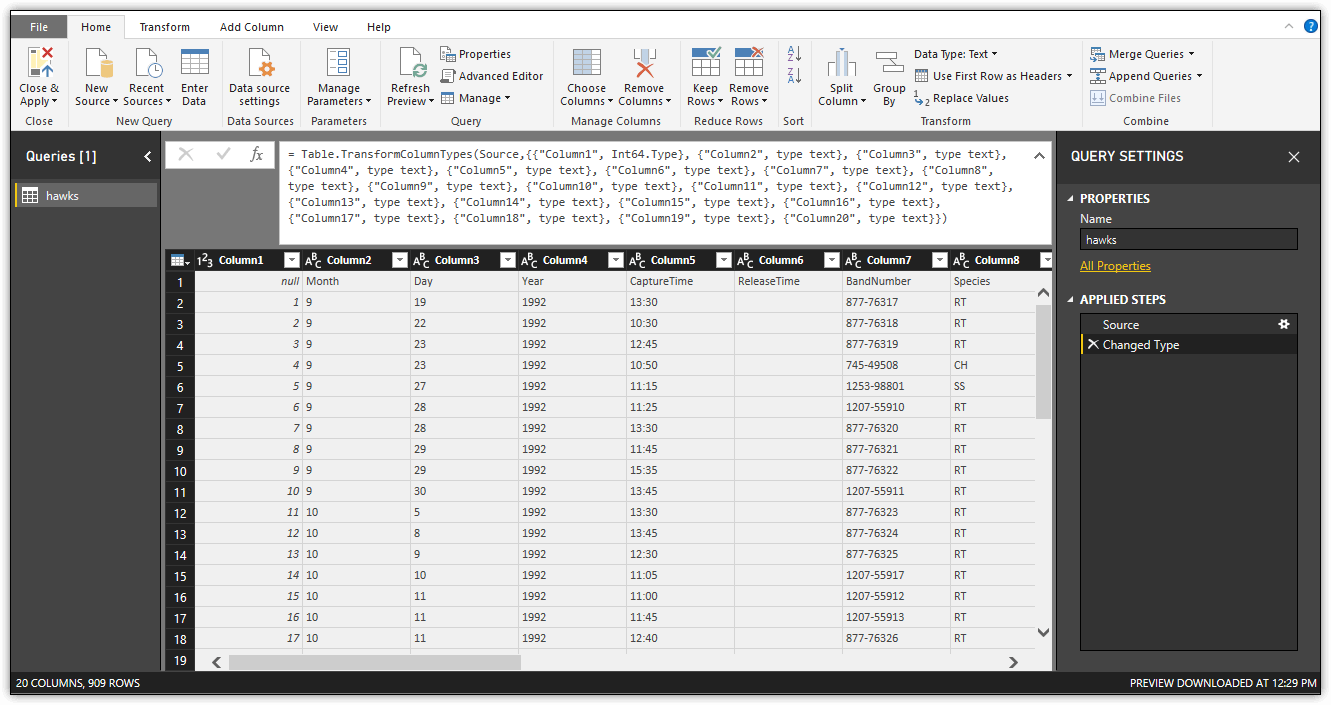Click the scroll down arrow
This screenshot has height=705, width=1331.
[x=1043, y=632]
